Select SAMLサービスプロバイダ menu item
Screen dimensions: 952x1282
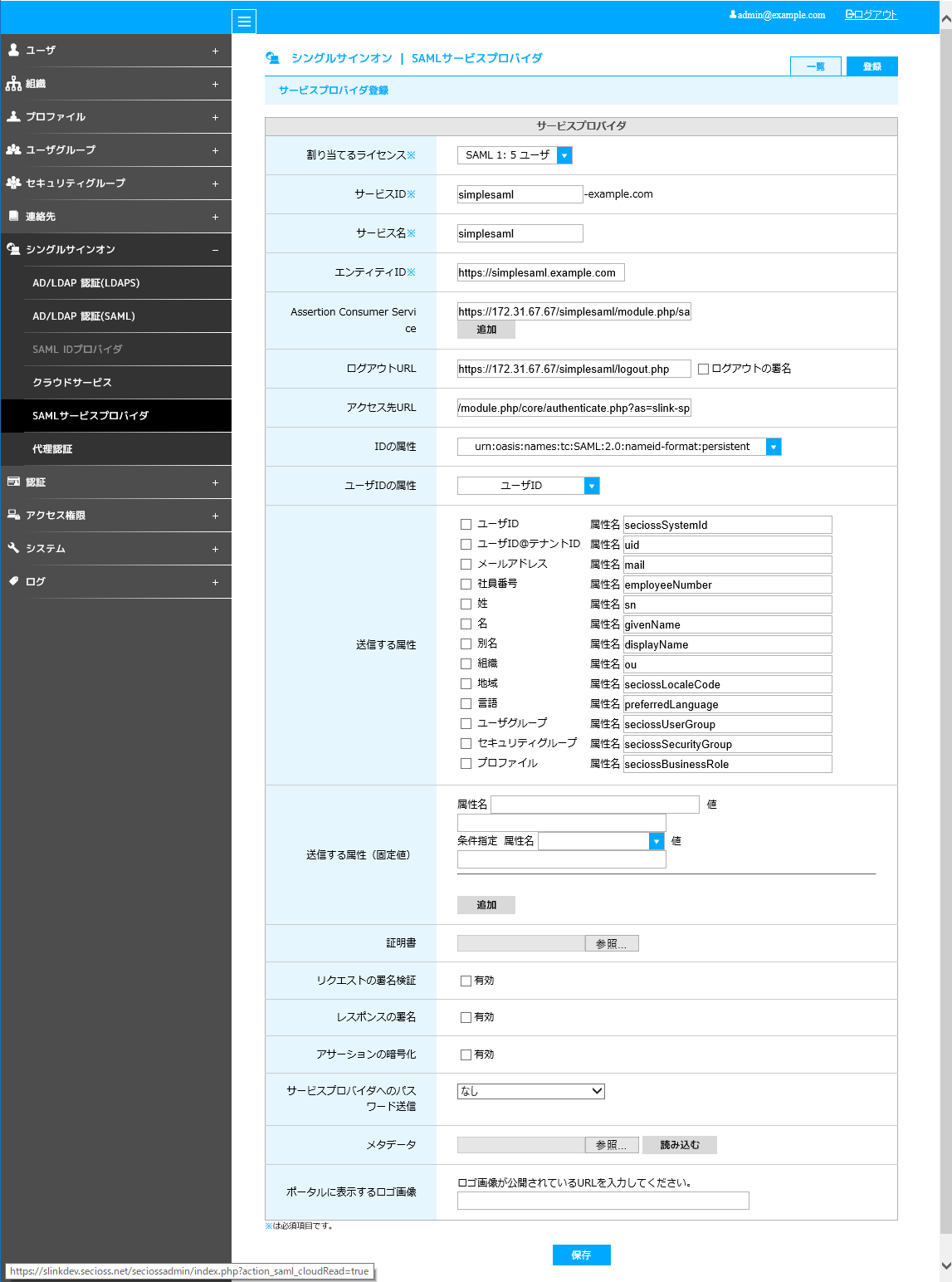(116, 416)
